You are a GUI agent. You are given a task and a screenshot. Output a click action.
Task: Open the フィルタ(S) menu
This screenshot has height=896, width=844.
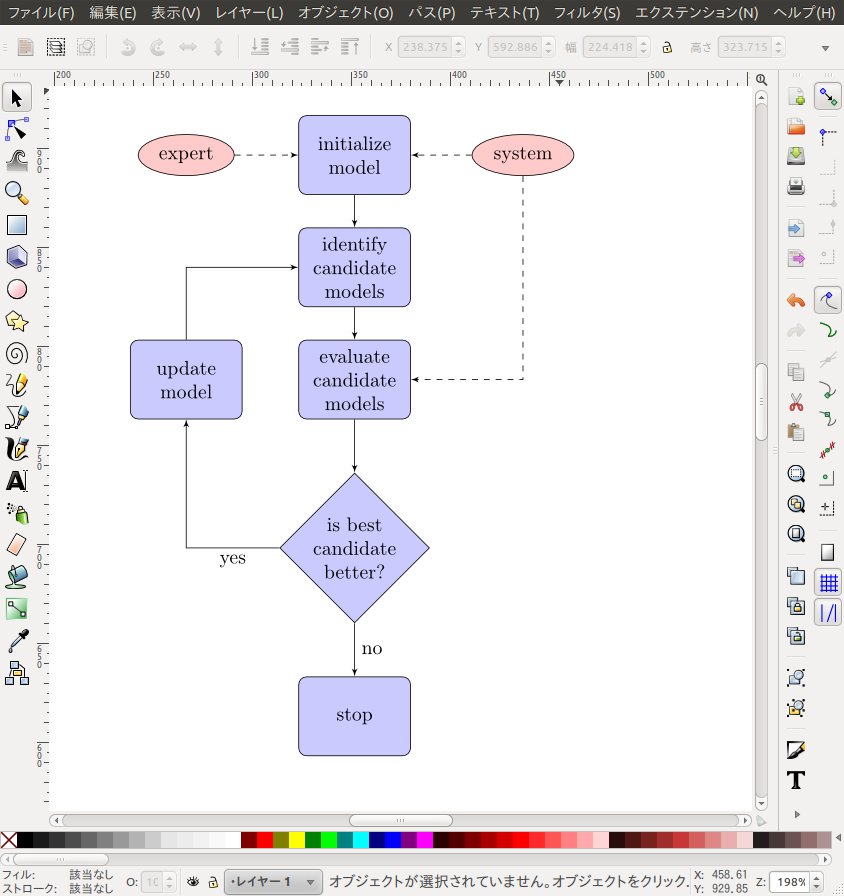click(587, 13)
